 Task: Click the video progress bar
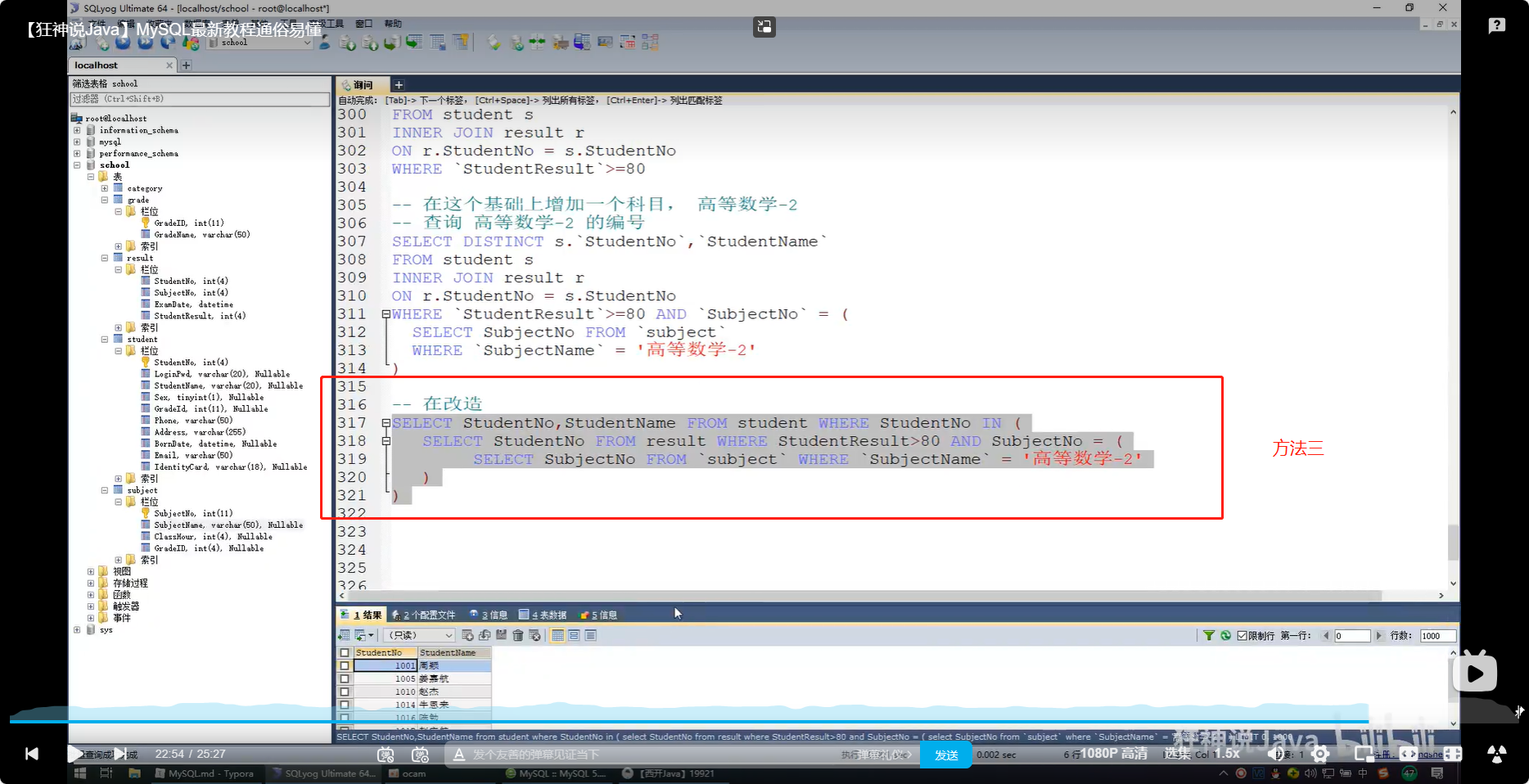764,721
